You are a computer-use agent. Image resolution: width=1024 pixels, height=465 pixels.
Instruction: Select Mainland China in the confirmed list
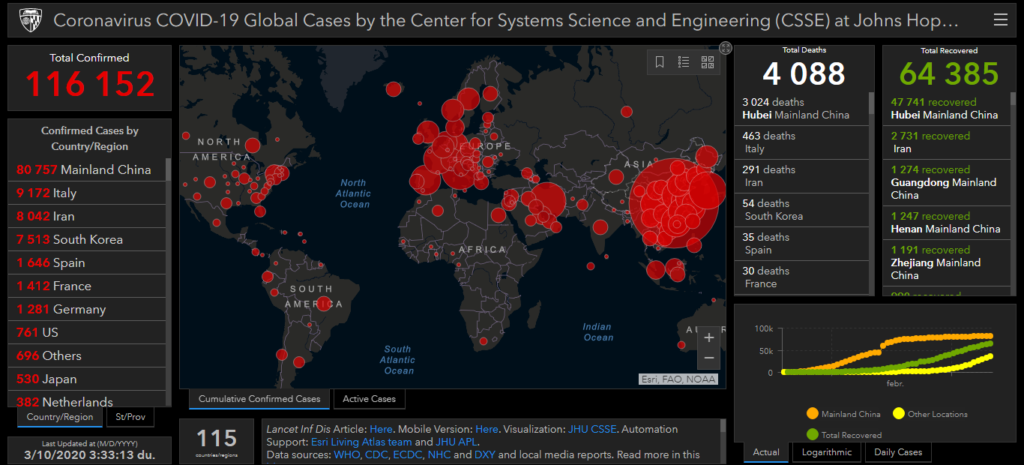click(87, 170)
